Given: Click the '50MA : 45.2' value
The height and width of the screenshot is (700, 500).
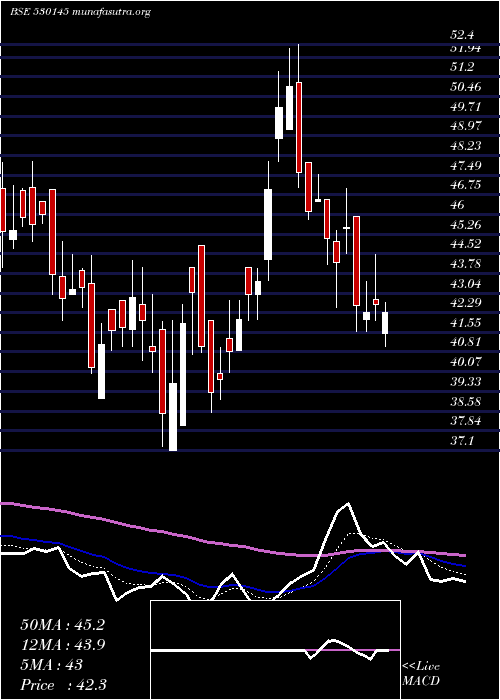Looking at the screenshot, I should click(x=62, y=625).
